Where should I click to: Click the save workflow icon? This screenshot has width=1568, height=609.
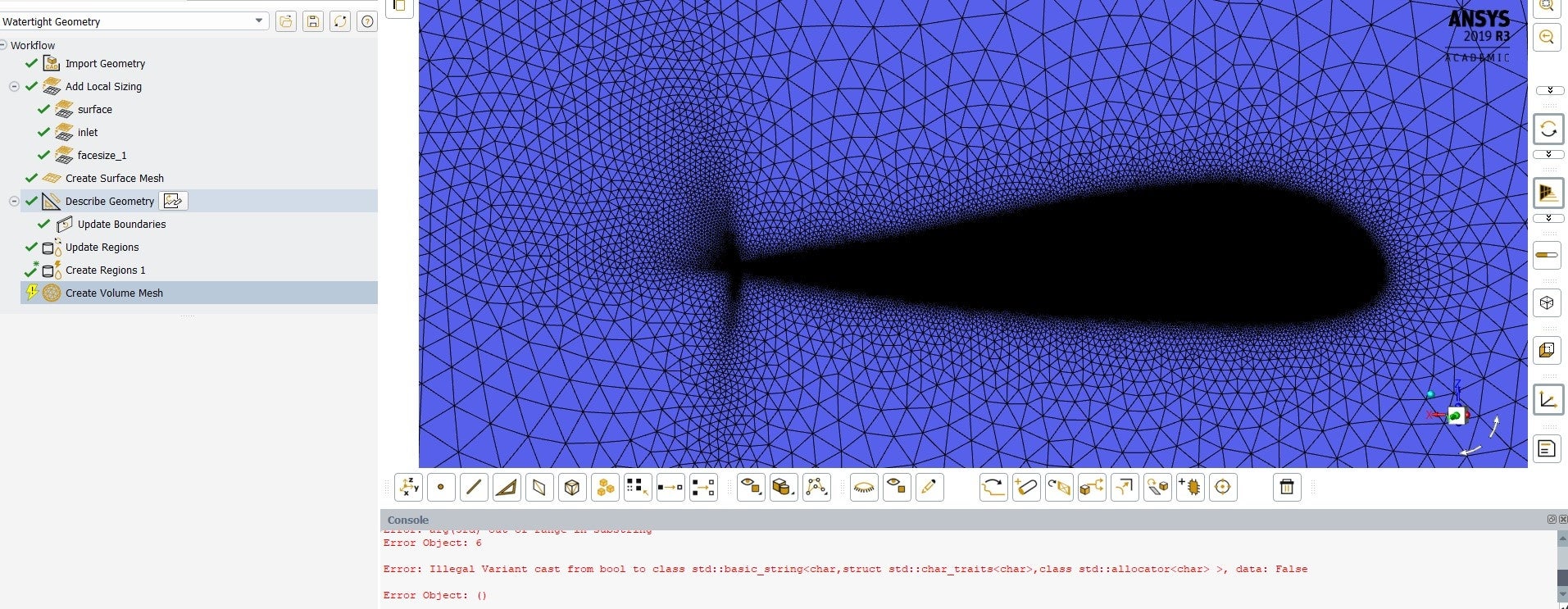[313, 21]
